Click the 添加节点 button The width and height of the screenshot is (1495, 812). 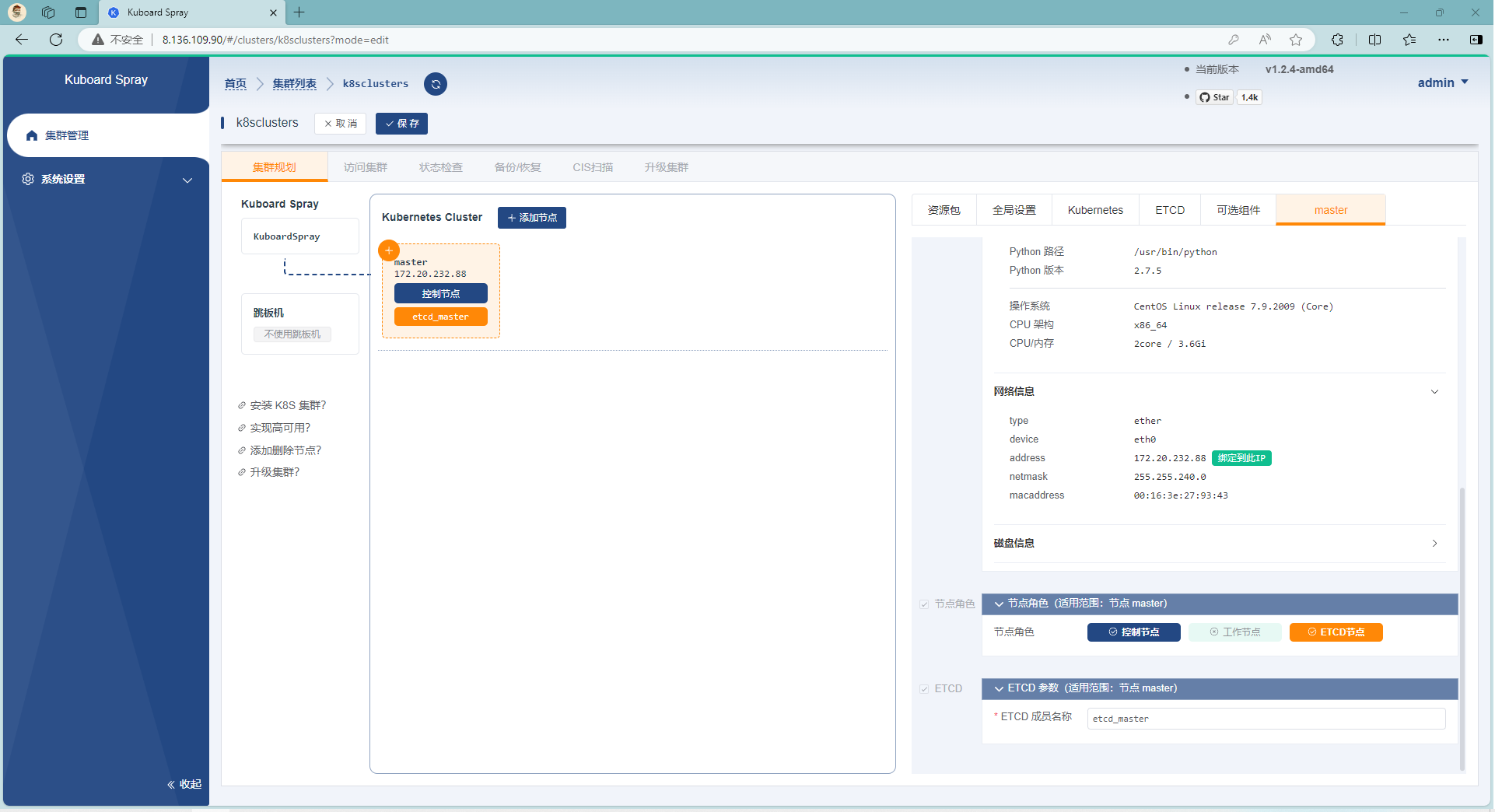[x=532, y=218]
